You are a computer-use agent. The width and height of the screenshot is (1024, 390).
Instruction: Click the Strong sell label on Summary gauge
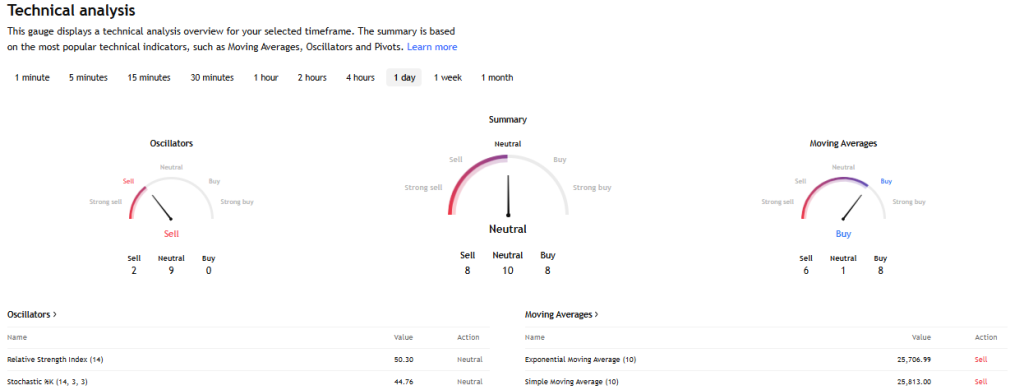point(423,188)
